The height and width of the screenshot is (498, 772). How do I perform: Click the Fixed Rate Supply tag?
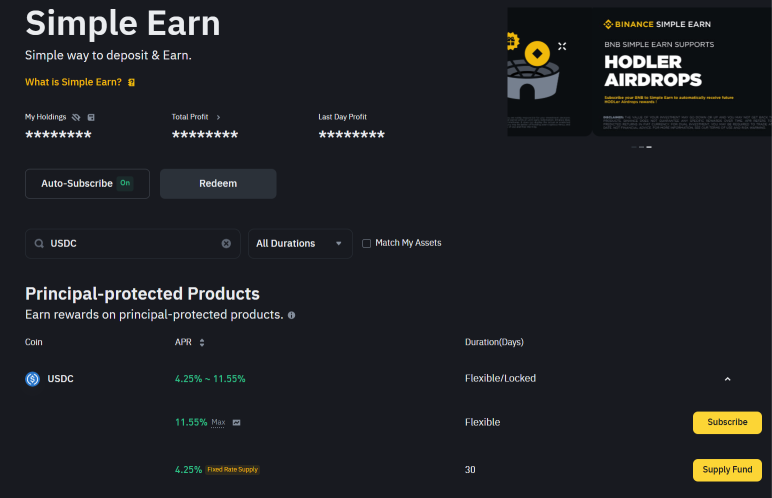(232, 469)
